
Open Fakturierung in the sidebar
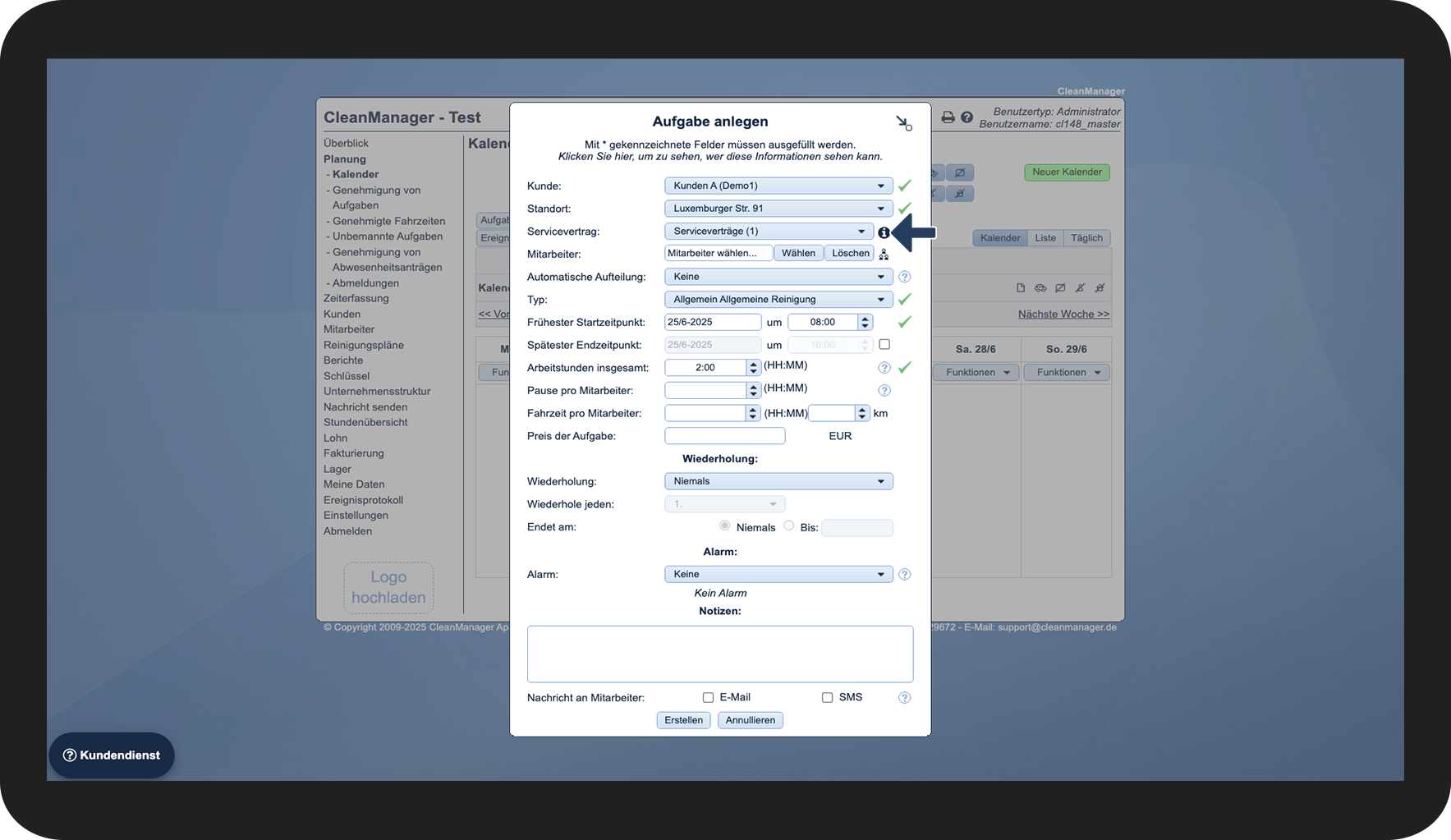click(354, 453)
